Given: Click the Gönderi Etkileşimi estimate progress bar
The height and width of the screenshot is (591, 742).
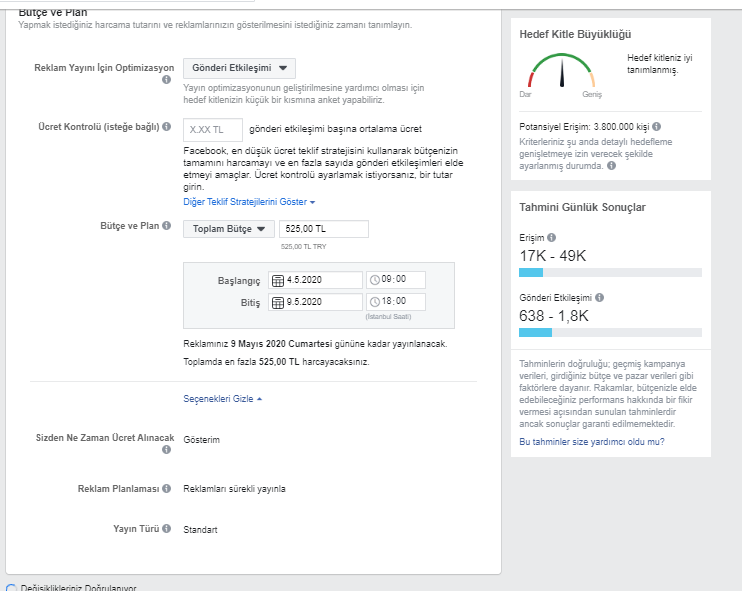Looking at the screenshot, I should (x=610, y=333).
